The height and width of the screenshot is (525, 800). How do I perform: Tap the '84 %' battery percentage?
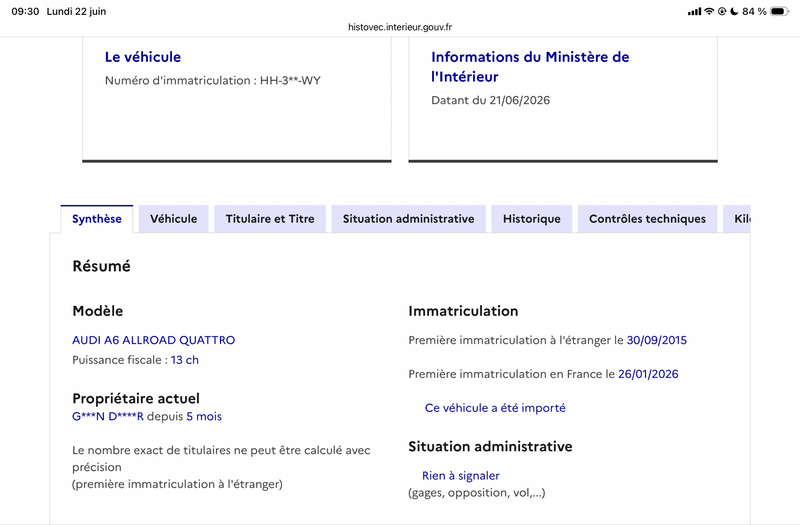(x=754, y=11)
